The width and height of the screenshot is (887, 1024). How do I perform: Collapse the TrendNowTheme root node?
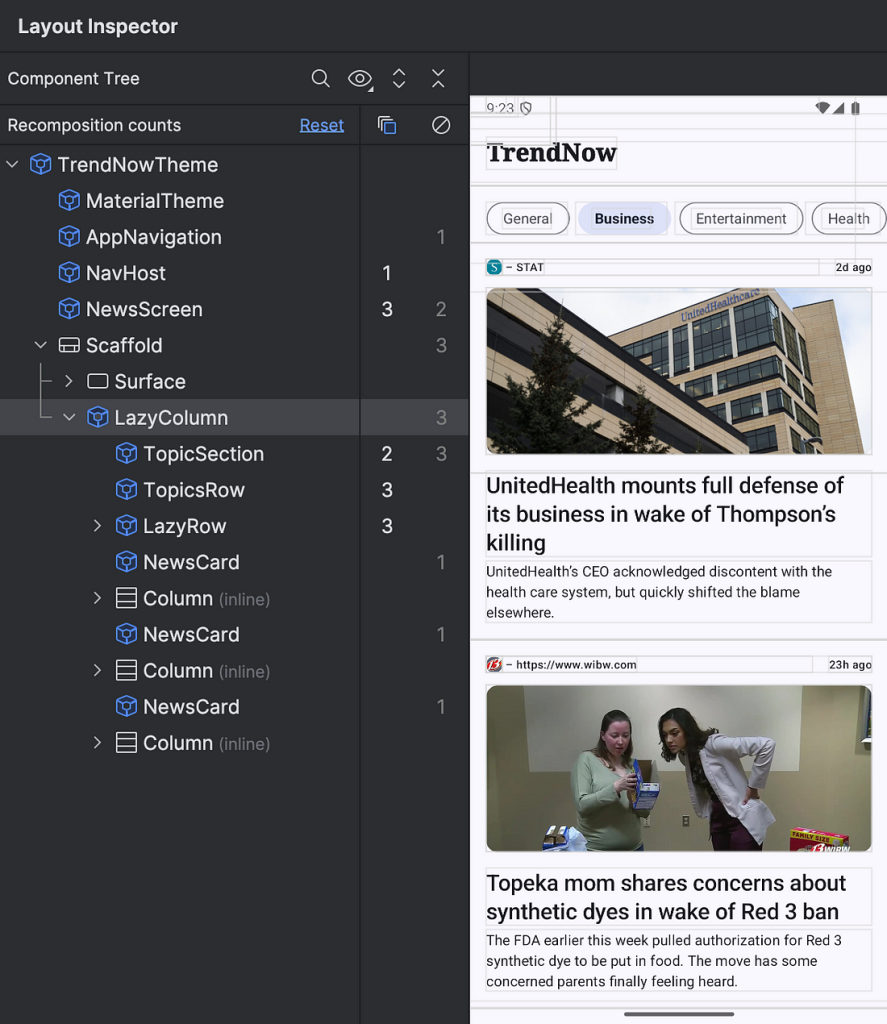tap(13, 165)
